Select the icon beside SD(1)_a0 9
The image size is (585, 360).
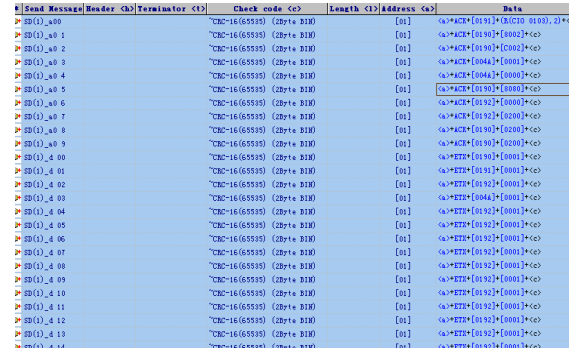(x=18, y=144)
